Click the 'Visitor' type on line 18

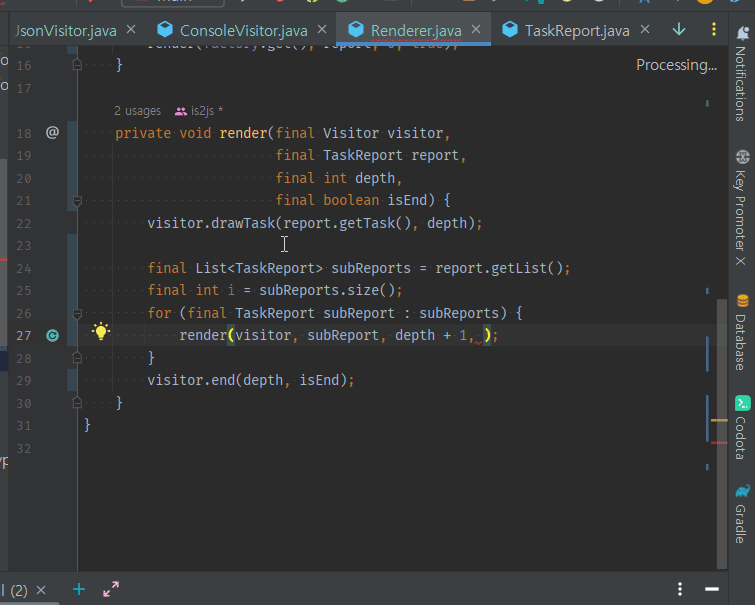click(351, 133)
